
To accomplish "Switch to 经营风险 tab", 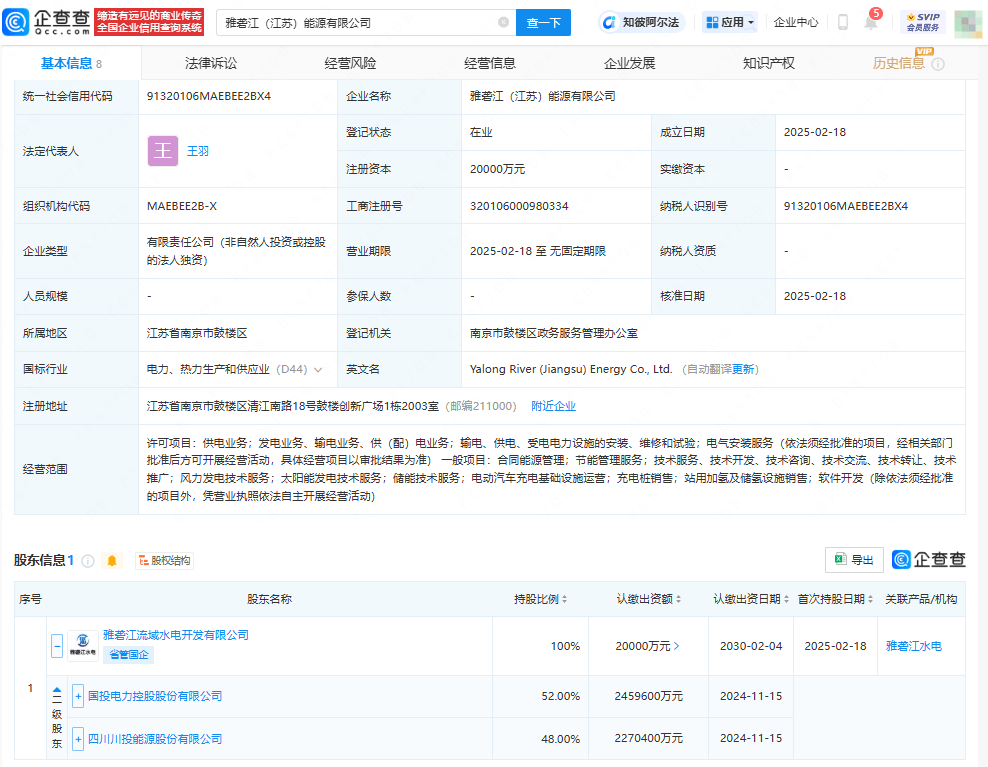I will [350, 63].
